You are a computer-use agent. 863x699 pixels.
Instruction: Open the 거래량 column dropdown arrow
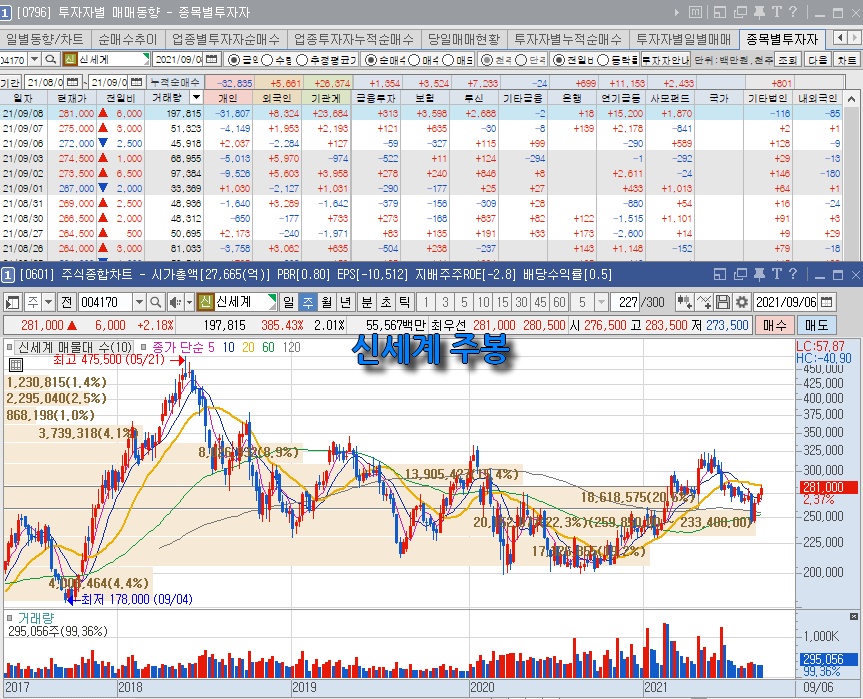click(196, 98)
